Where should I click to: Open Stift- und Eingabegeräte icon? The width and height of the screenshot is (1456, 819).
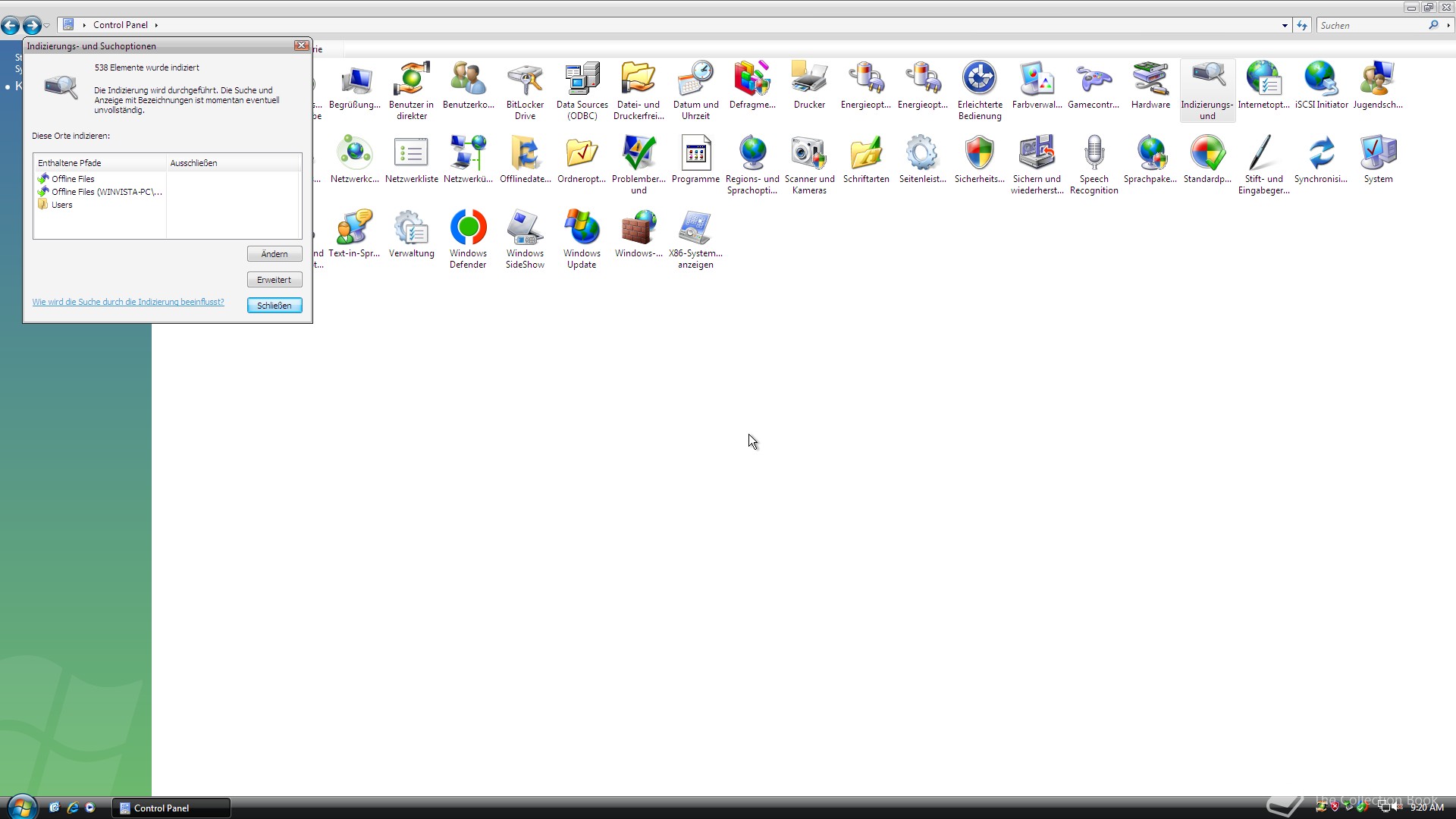click(1263, 165)
